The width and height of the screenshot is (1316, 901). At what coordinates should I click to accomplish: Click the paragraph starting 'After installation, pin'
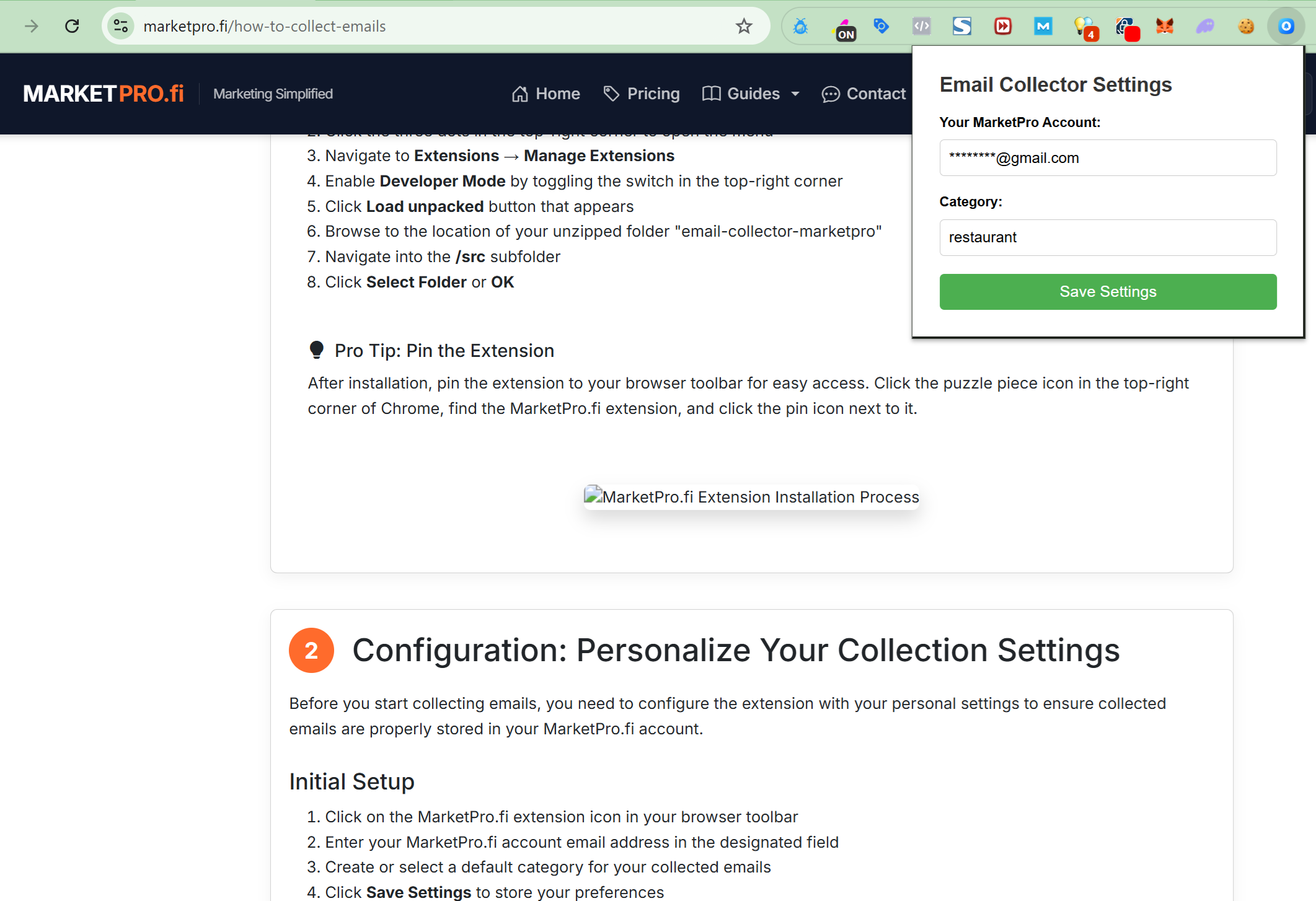tap(748, 396)
